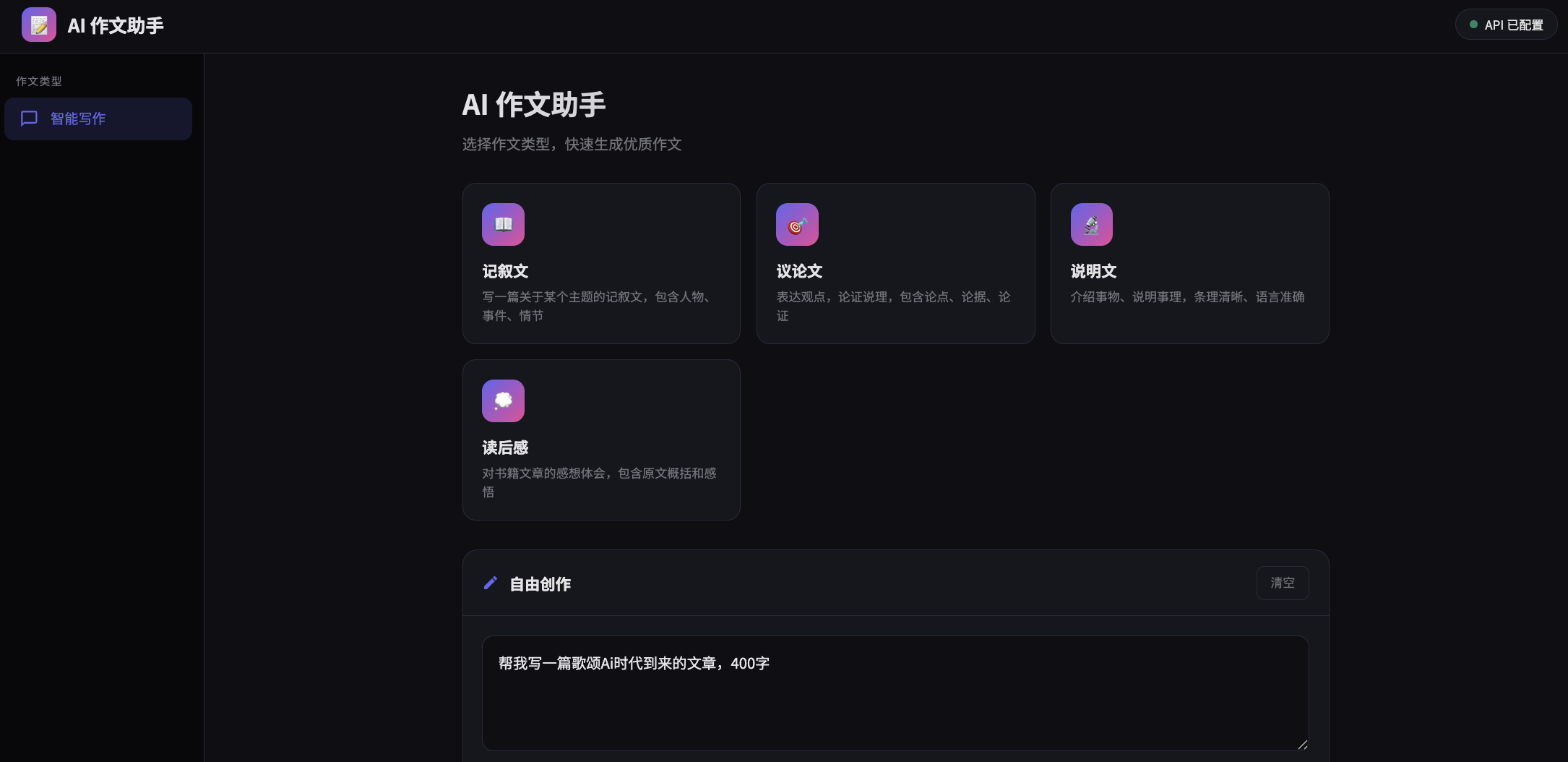Select the chat bubble icon beside 智能写作
The height and width of the screenshot is (762, 1568).
point(29,119)
